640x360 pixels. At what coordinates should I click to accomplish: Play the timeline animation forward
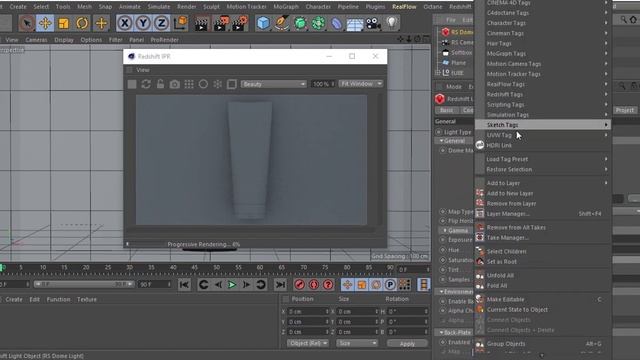[232, 285]
